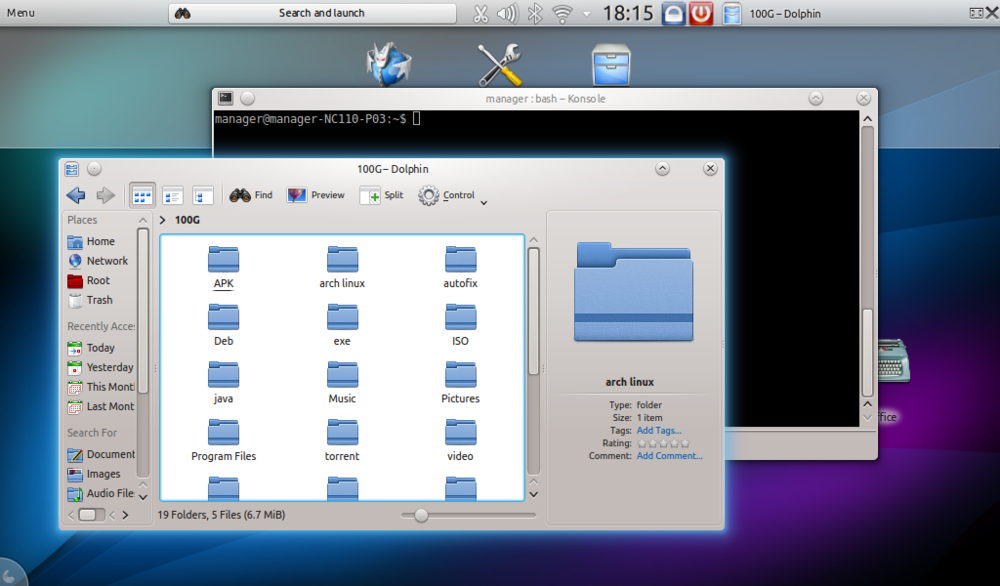Click the Add Tags link

point(658,430)
